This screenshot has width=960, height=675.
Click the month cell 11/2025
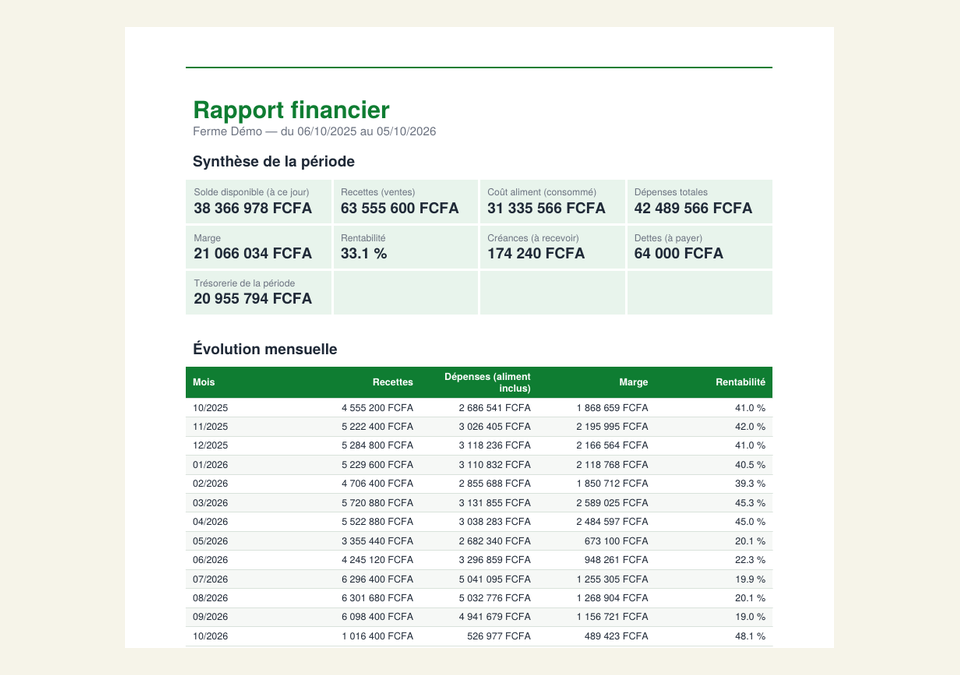click(210, 427)
